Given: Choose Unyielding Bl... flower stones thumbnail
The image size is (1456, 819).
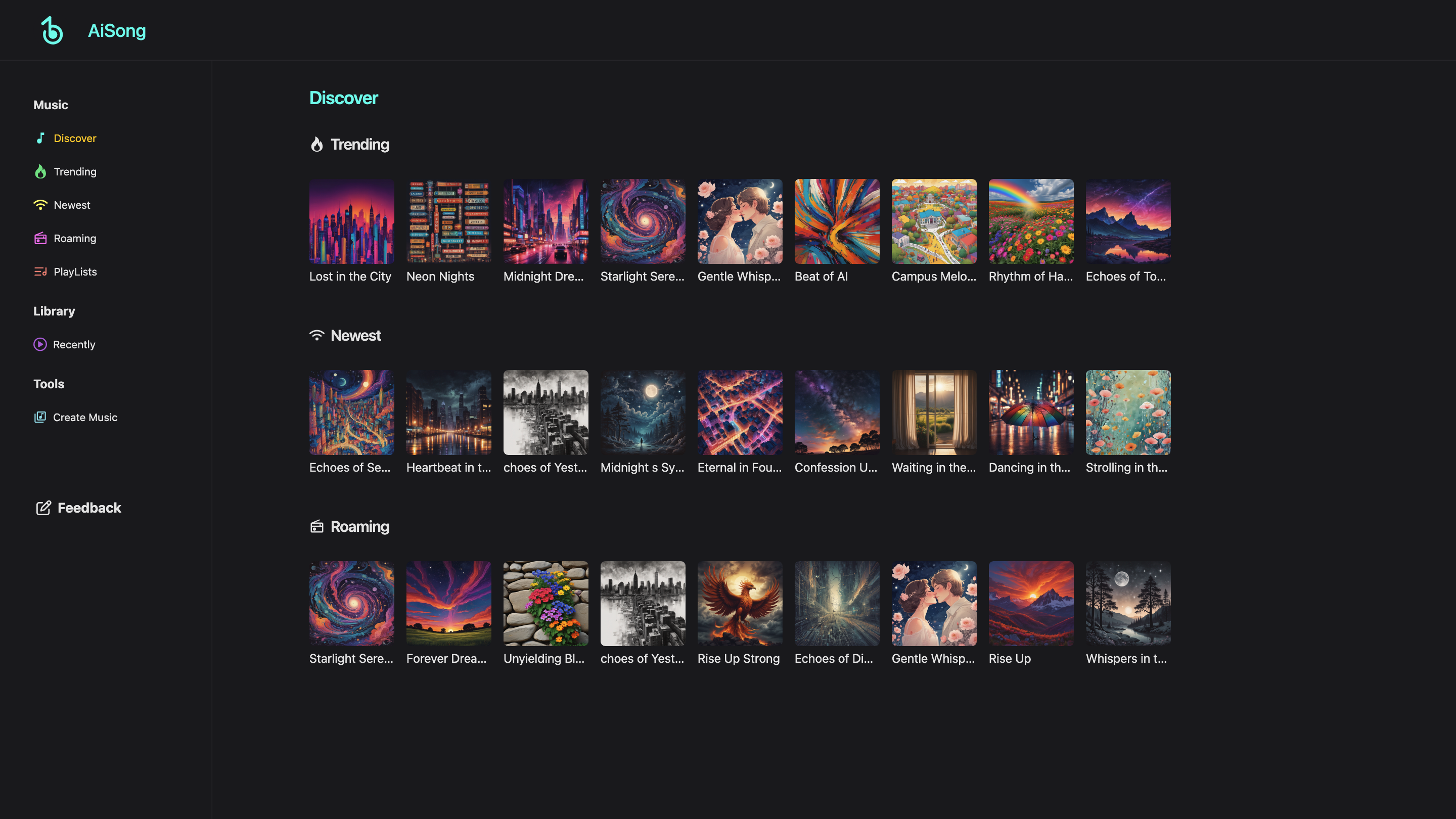Looking at the screenshot, I should [x=545, y=603].
